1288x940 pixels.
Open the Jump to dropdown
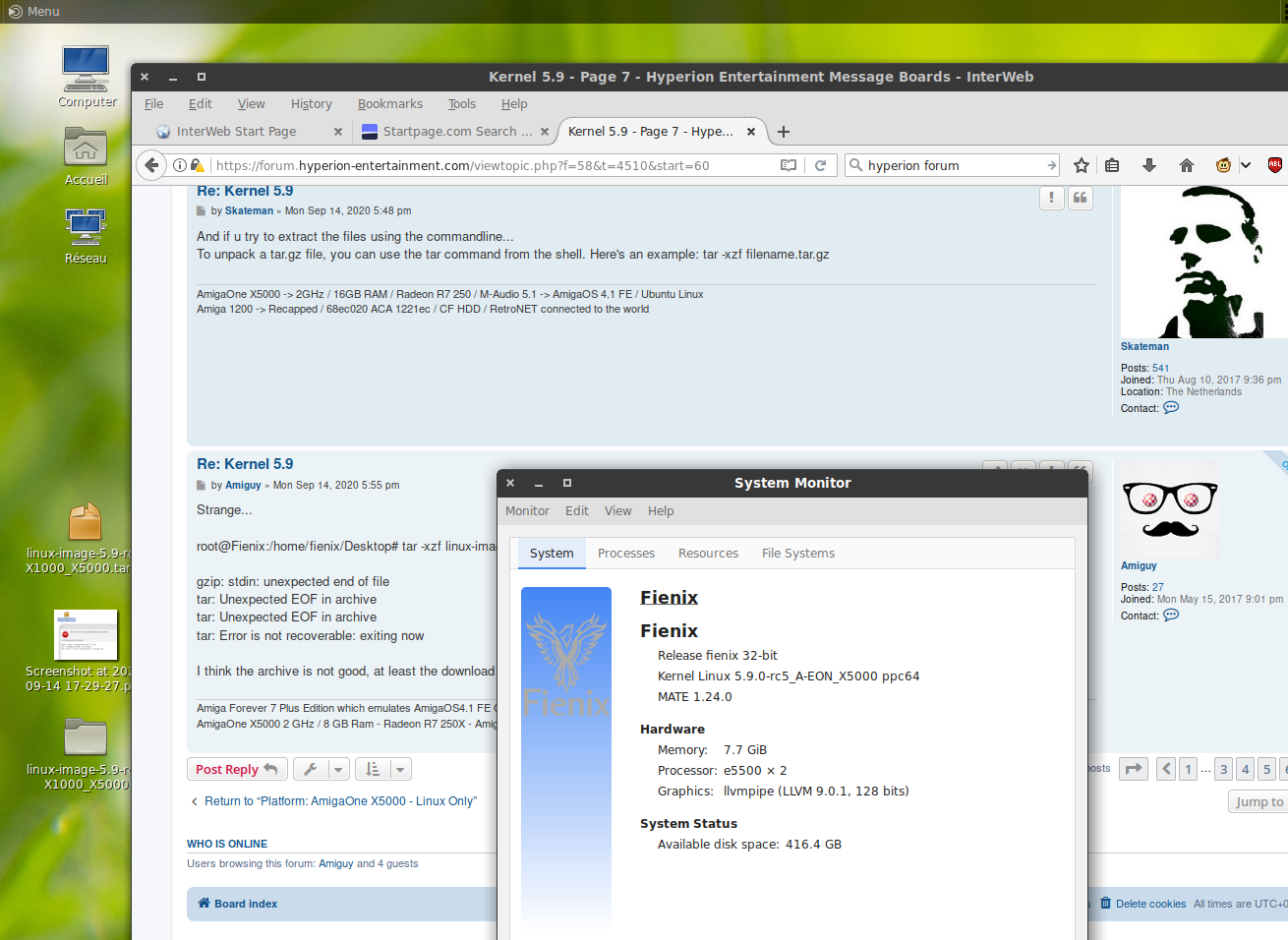[1259, 801]
